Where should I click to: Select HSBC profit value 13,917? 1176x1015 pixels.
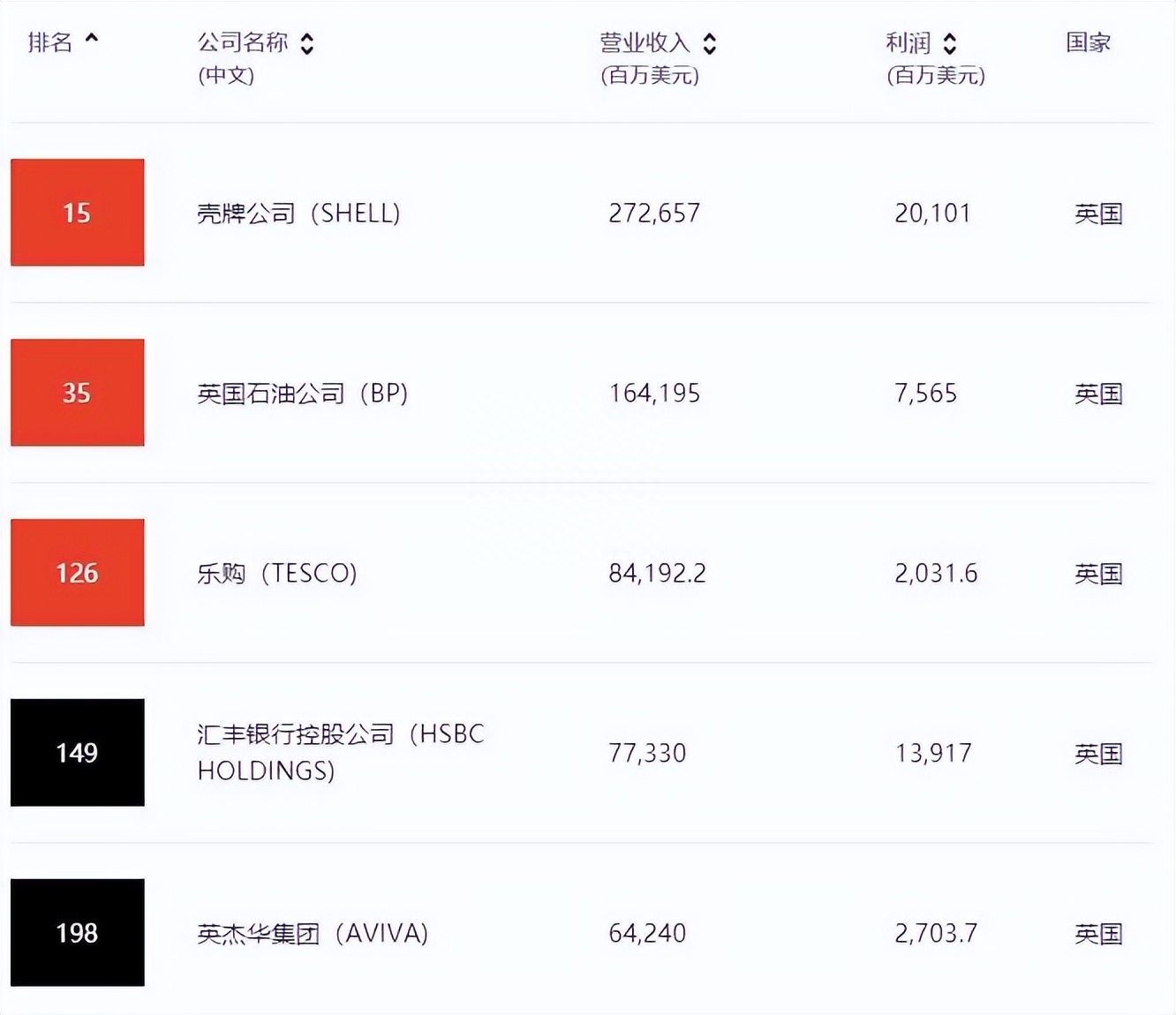(x=933, y=754)
